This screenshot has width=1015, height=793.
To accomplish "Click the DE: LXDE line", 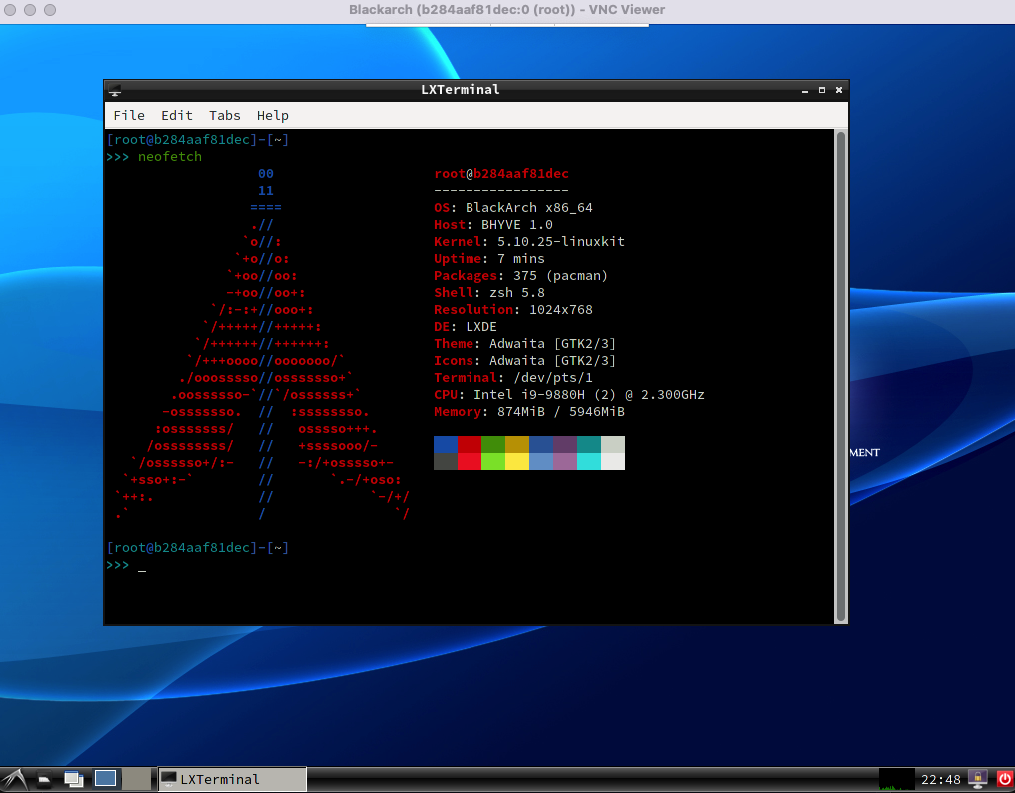I will 465,327.
